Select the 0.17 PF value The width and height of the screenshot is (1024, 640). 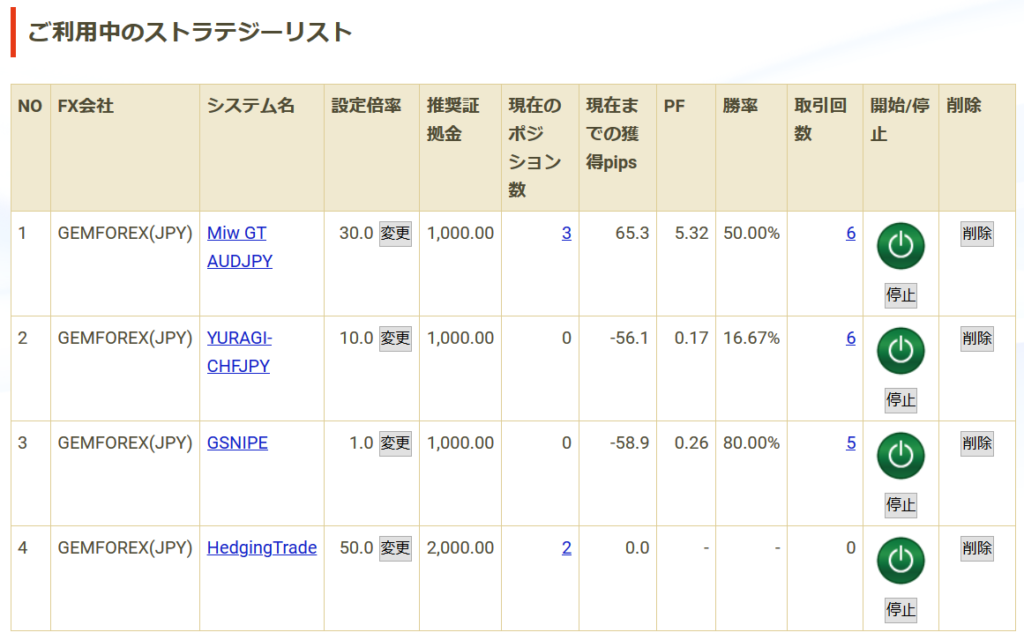coord(692,338)
